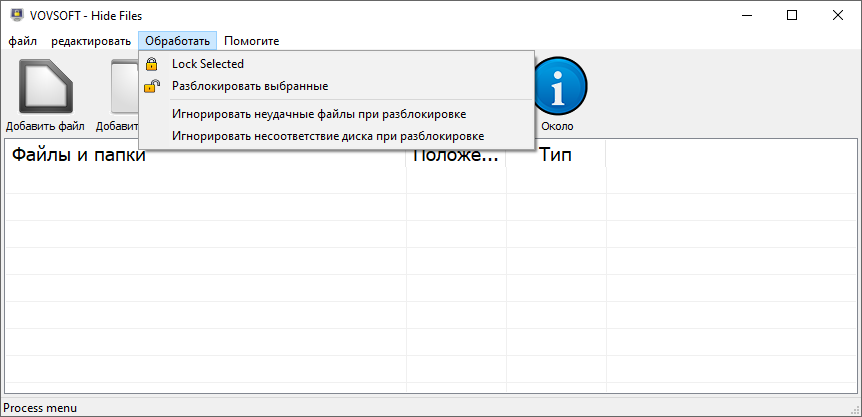
Task: Open the Помогите menu
Action: [x=252, y=41]
